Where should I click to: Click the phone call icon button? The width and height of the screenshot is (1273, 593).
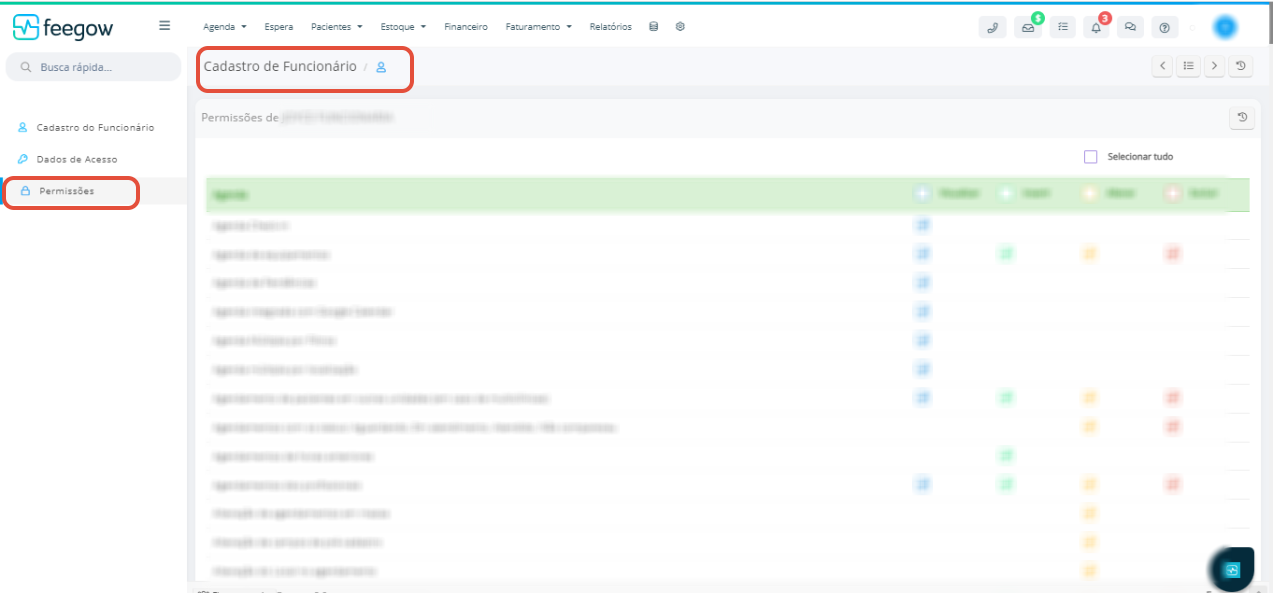pos(992,28)
